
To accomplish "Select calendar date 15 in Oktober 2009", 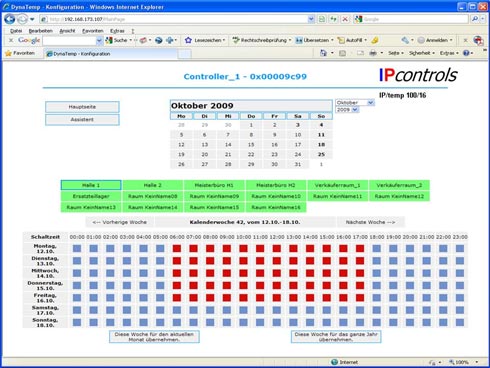I will [x=251, y=145].
